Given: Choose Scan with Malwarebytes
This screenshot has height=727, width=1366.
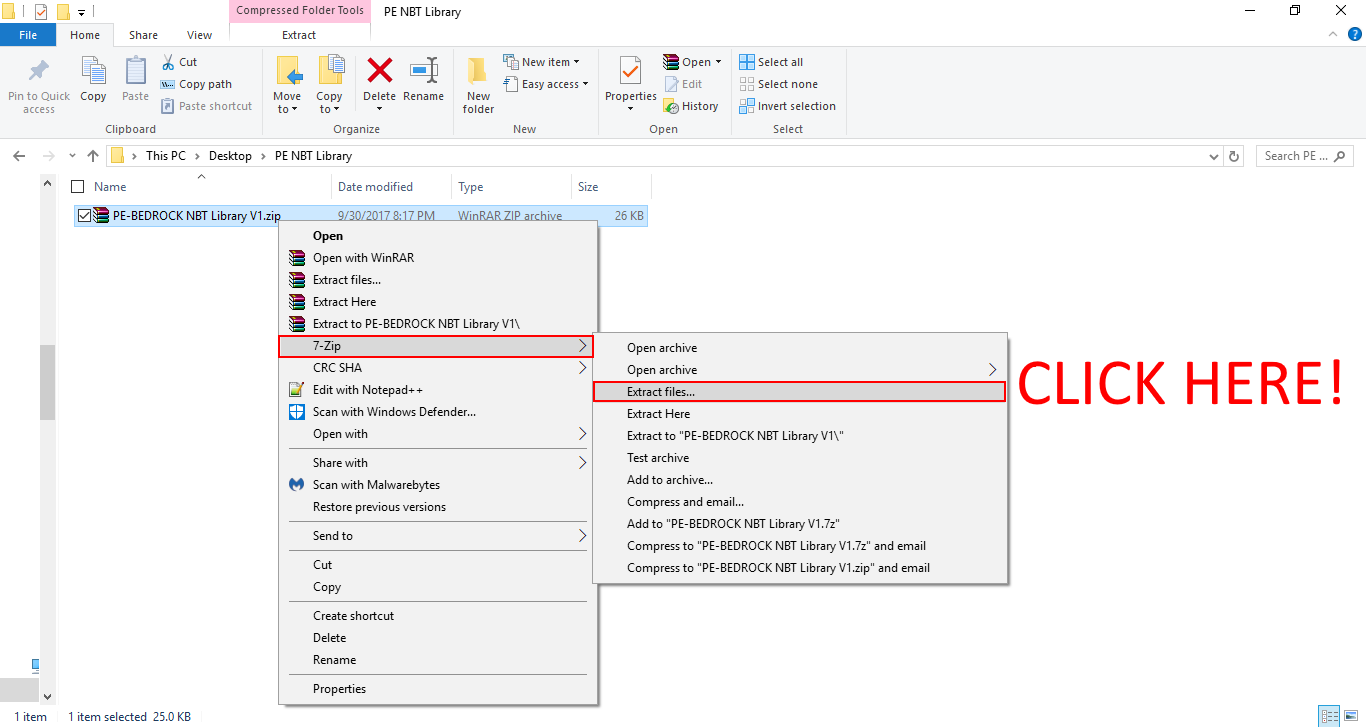Looking at the screenshot, I should point(376,485).
